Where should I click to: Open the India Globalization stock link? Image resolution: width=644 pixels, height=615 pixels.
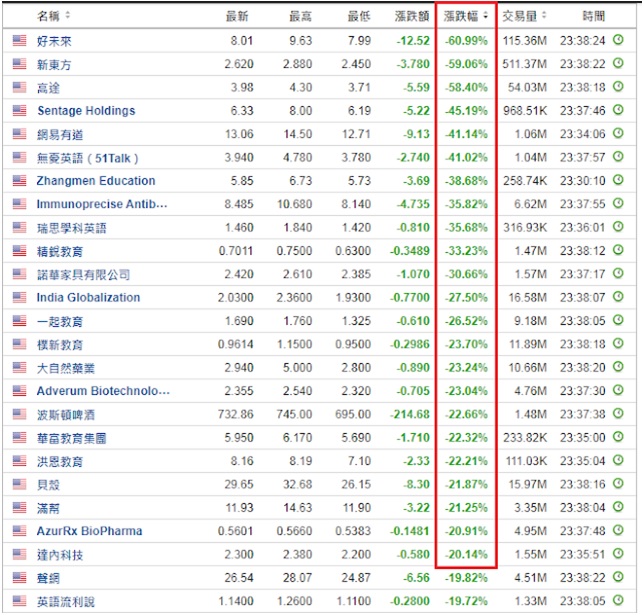point(88,297)
